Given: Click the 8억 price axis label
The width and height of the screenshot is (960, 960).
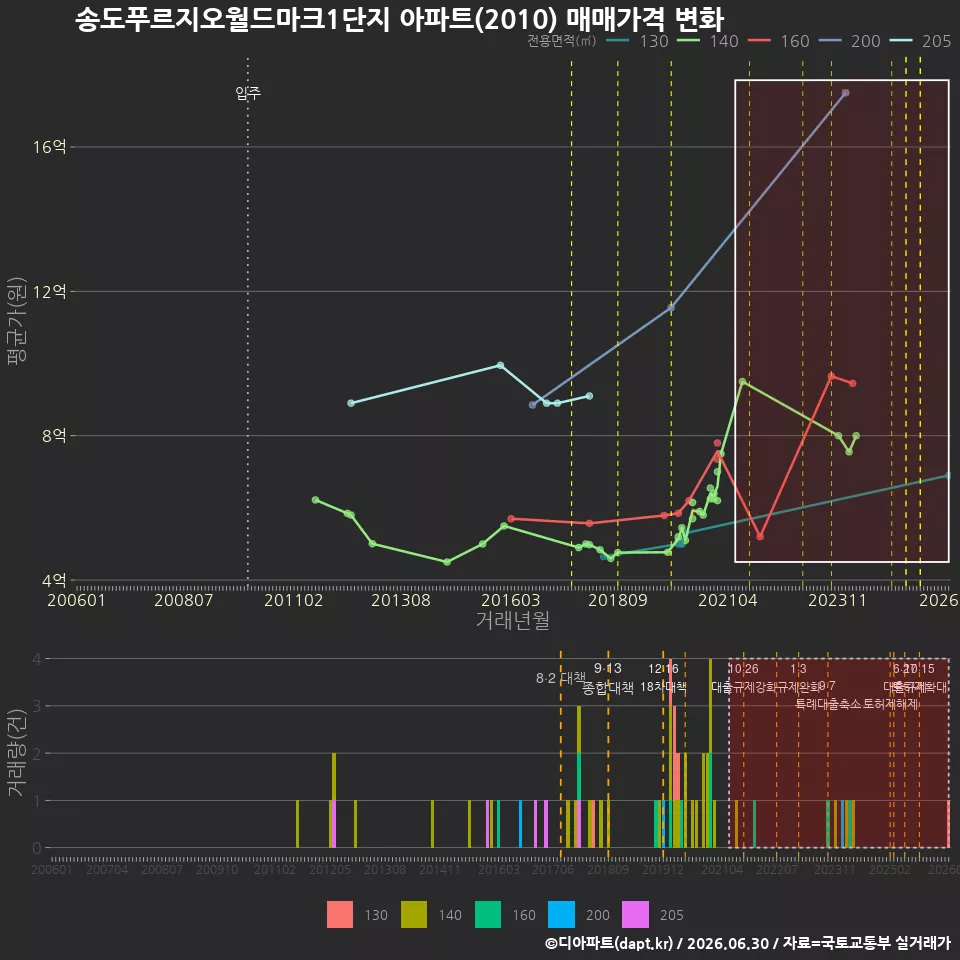Looking at the screenshot, I should 54,436.
